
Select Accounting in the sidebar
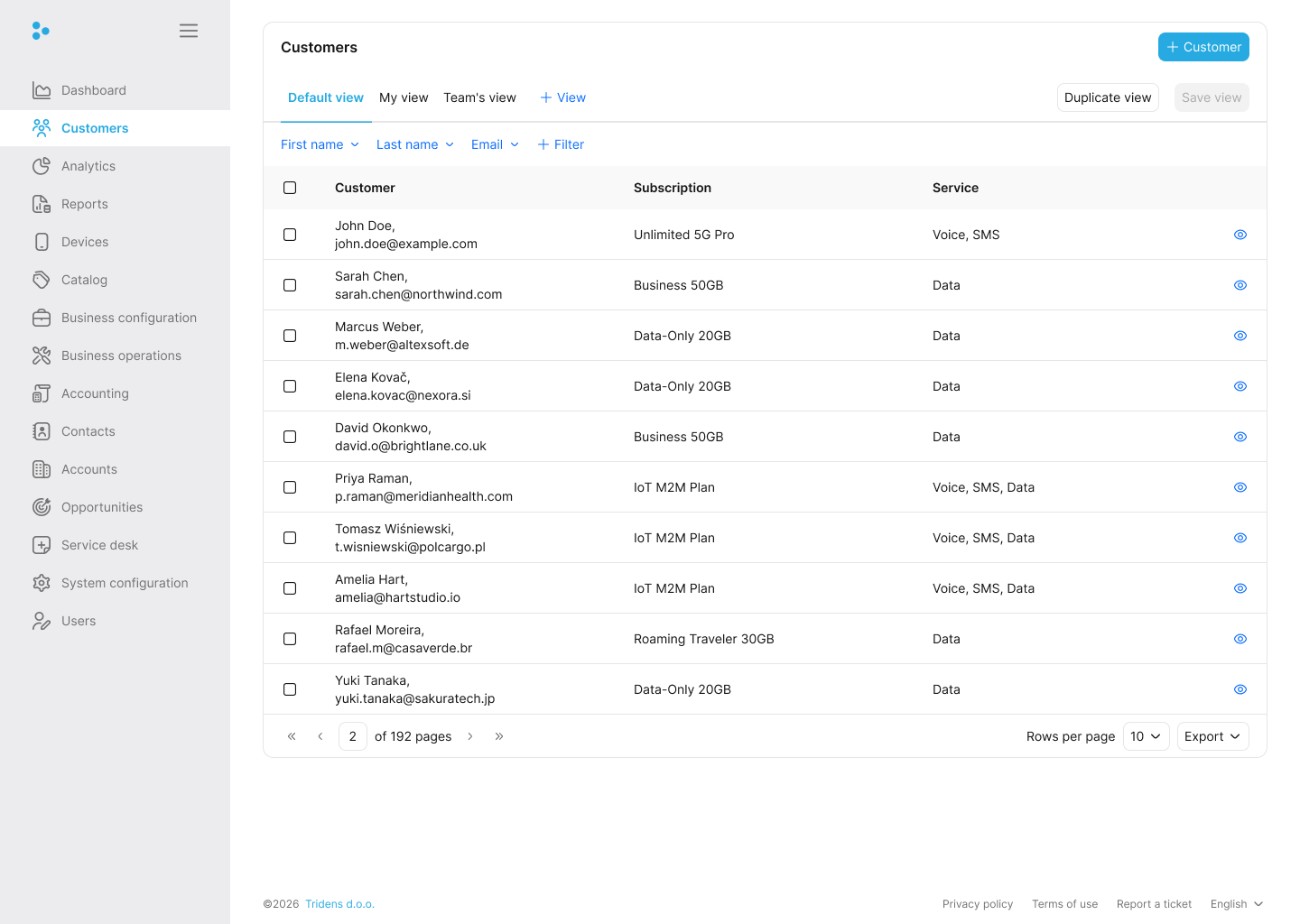(x=94, y=393)
